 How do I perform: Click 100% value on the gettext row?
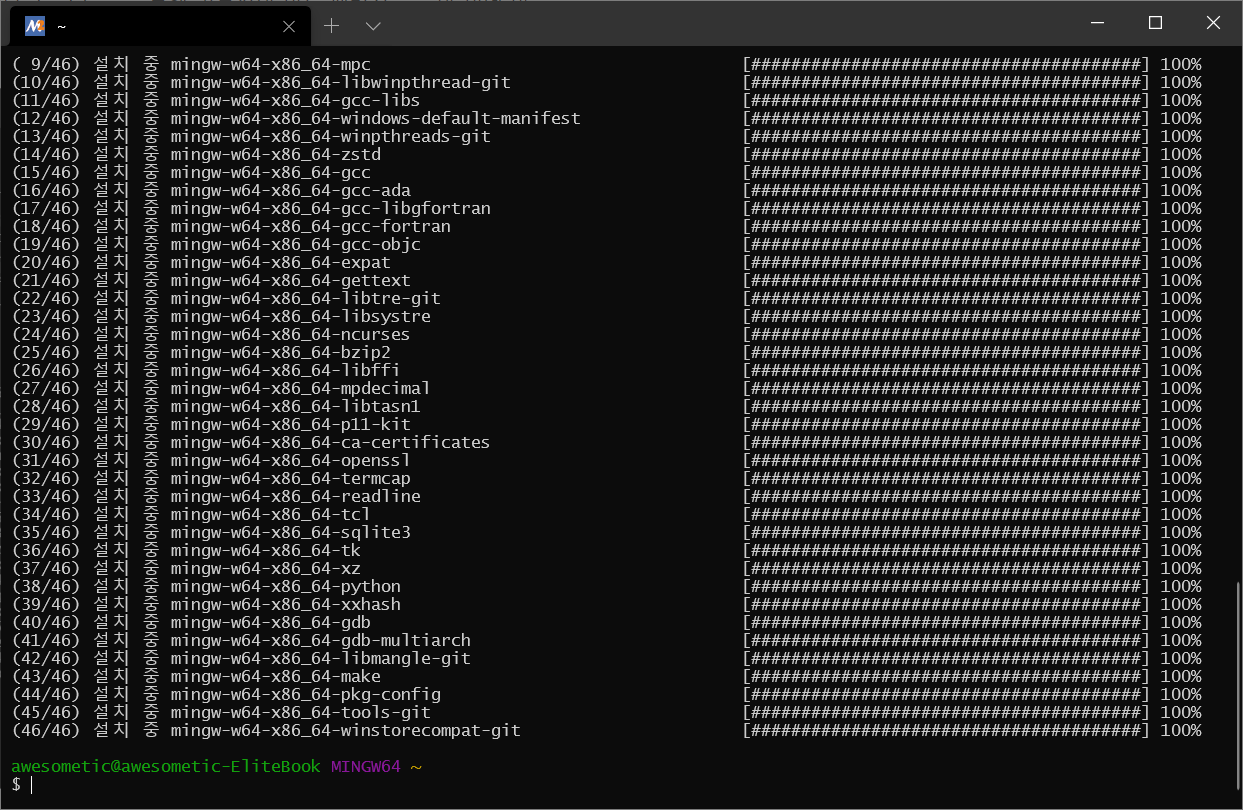(x=1181, y=280)
